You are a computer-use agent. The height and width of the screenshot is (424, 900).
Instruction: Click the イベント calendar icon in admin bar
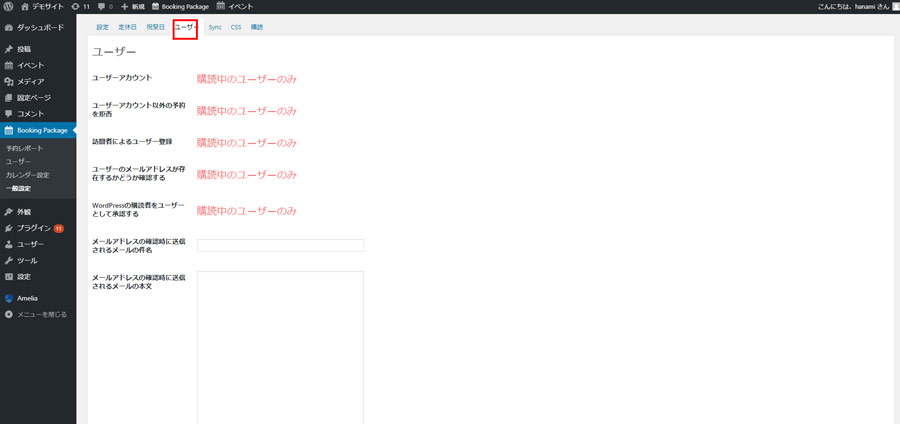click(220, 6)
